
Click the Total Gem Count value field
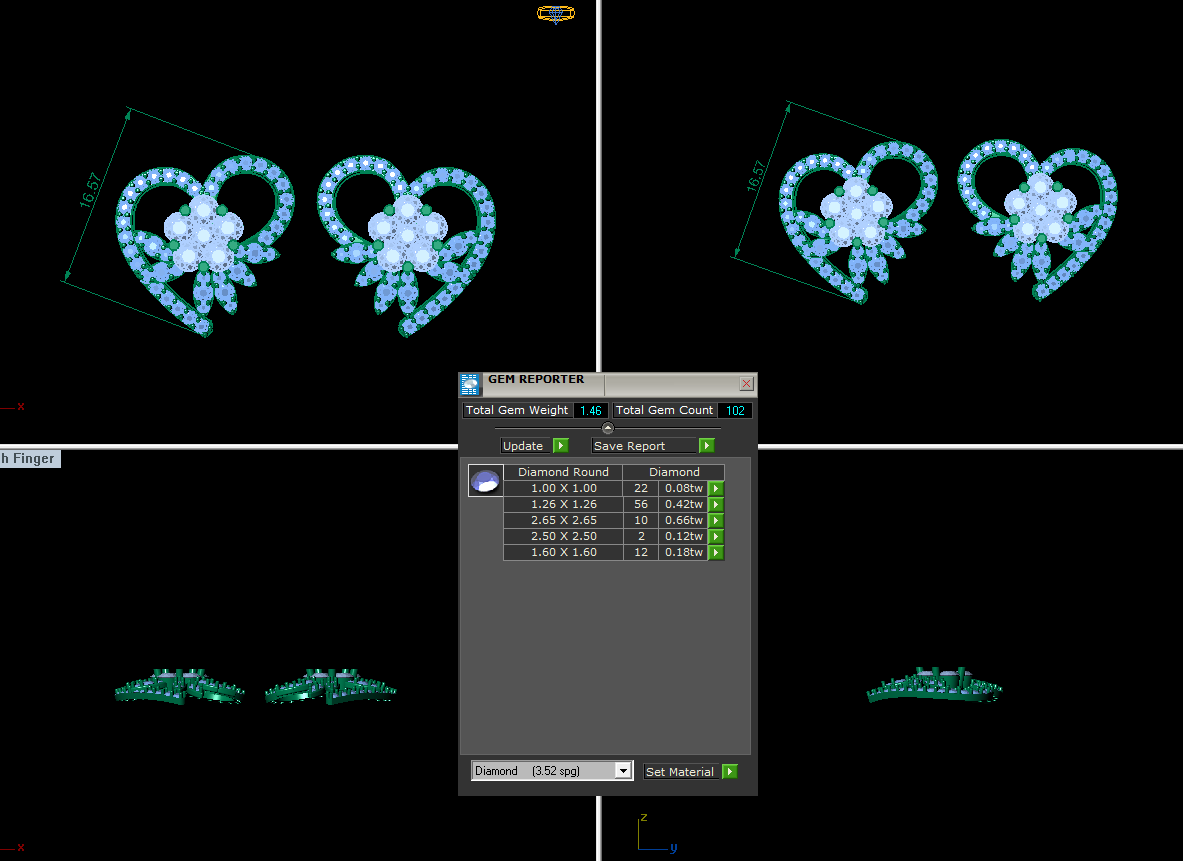[x=735, y=411]
